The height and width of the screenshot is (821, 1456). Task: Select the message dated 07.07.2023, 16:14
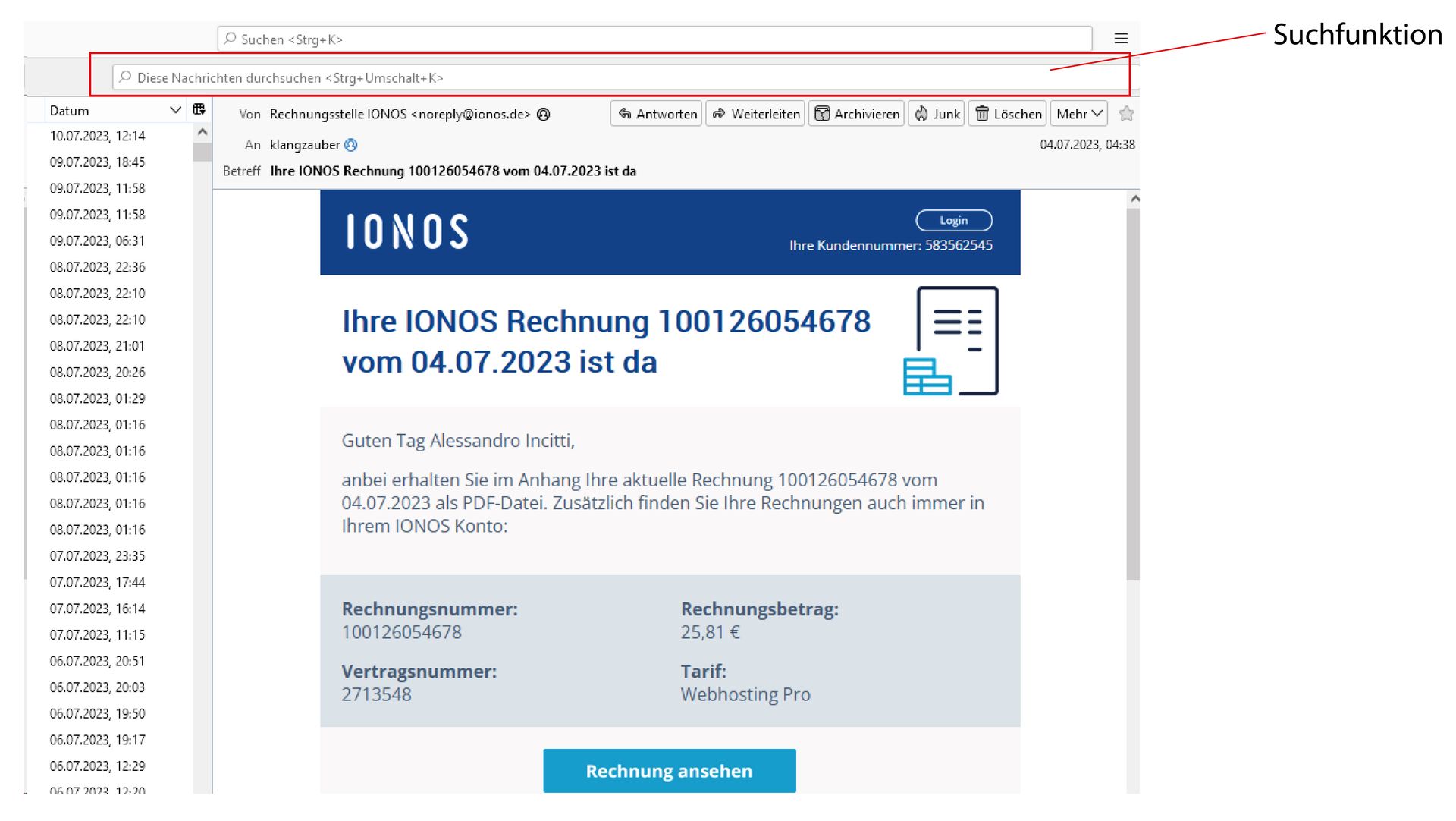pos(98,609)
